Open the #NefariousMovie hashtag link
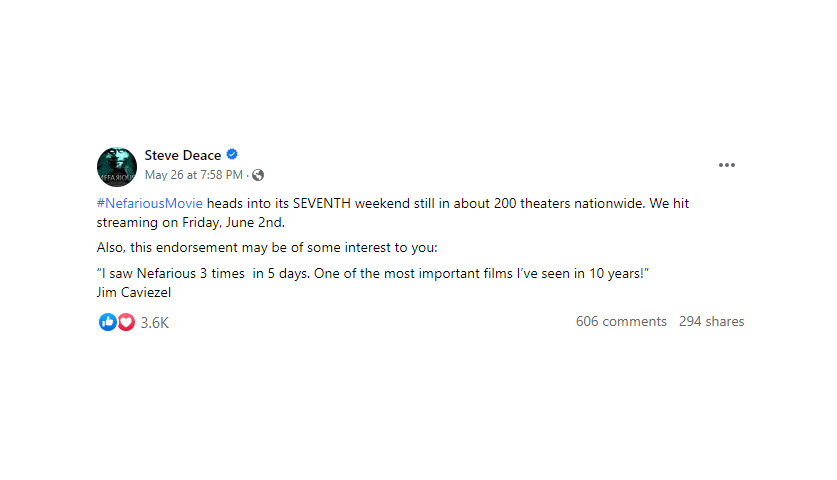 [x=150, y=203]
